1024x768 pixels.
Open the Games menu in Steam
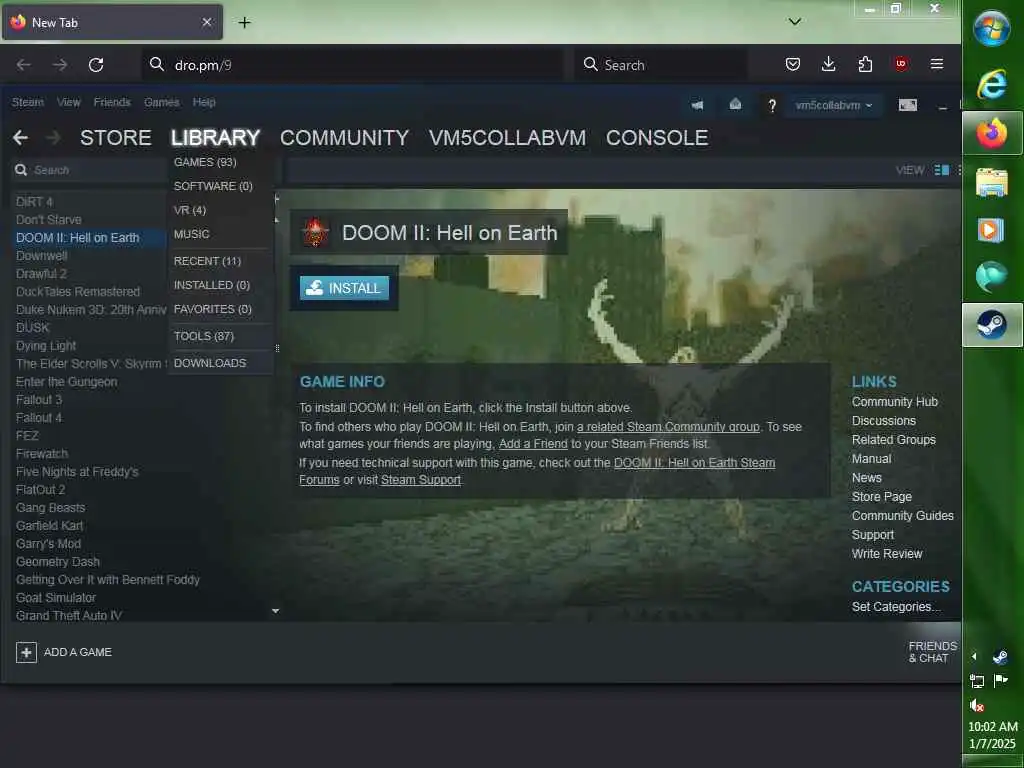pyautogui.click(x=161, y=103)
